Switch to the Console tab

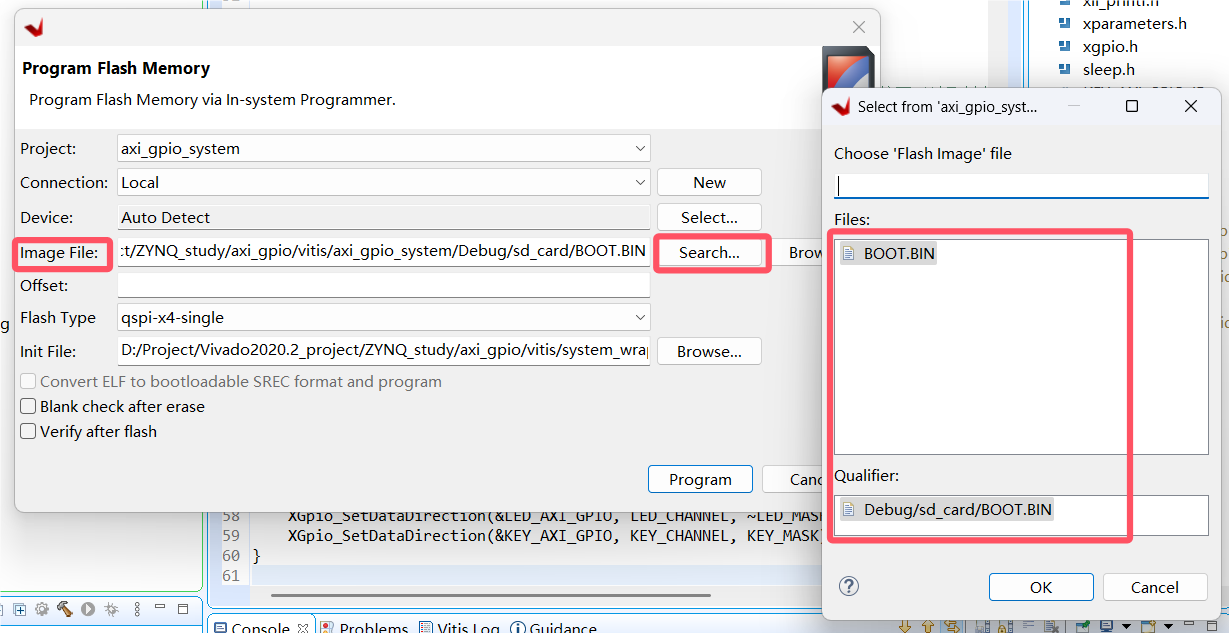click(x=261, y=628)
